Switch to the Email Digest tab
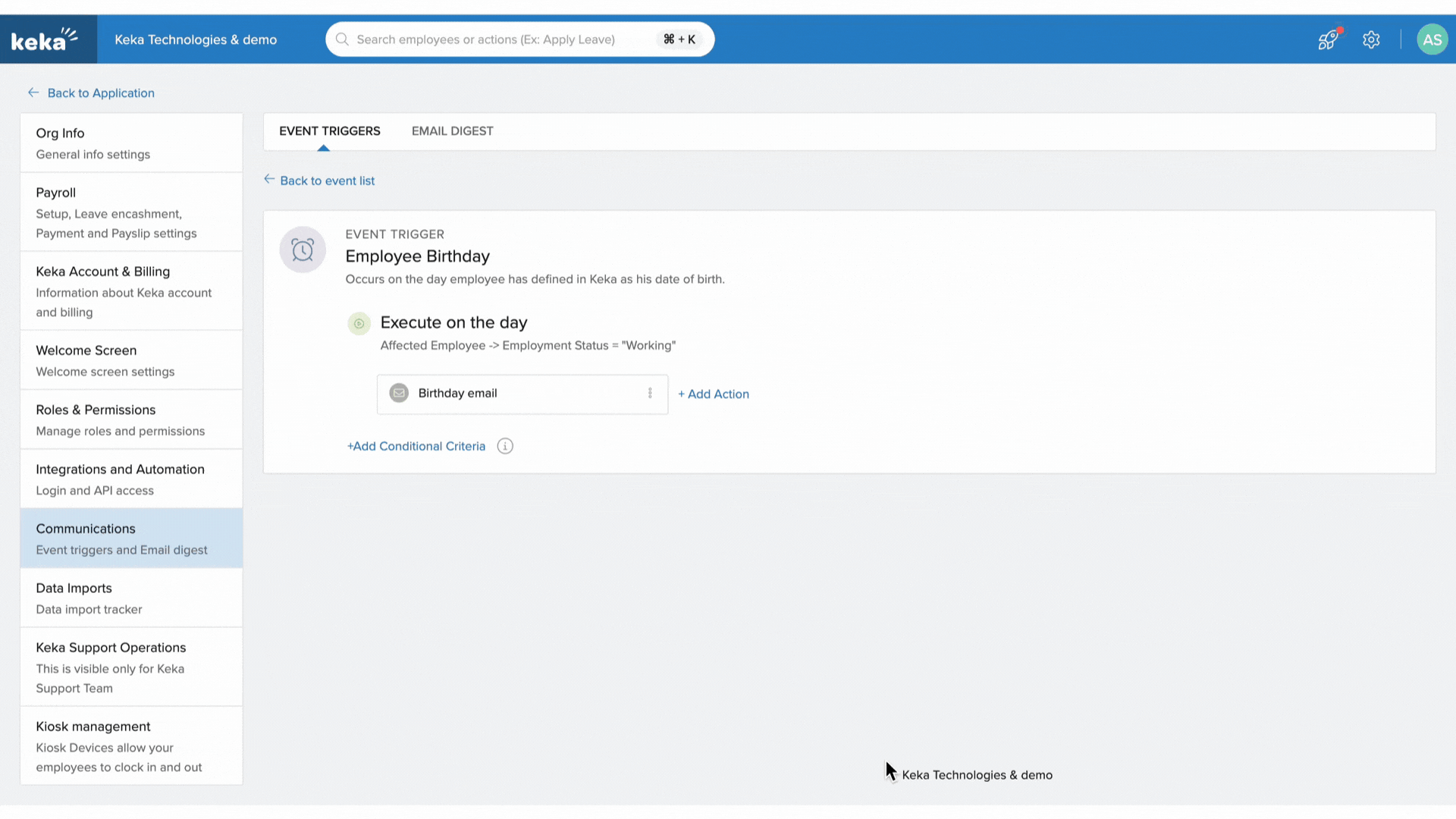Viewport: 1456px width, 819px height. 452,131
